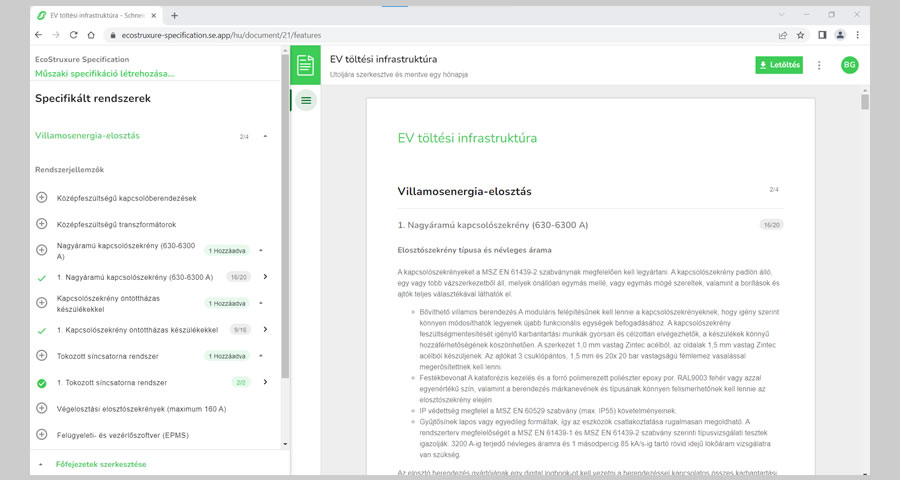Screen dimensions: 900x480
Task: Open the Chrome three-dot menu
Action: [858, 35]
